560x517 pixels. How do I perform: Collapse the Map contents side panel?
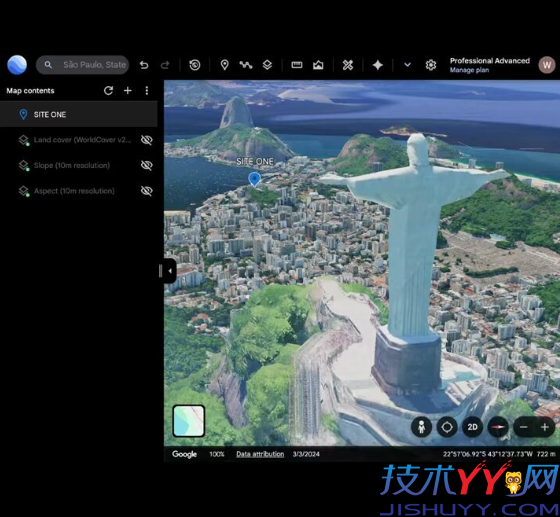tap(170, 271)
